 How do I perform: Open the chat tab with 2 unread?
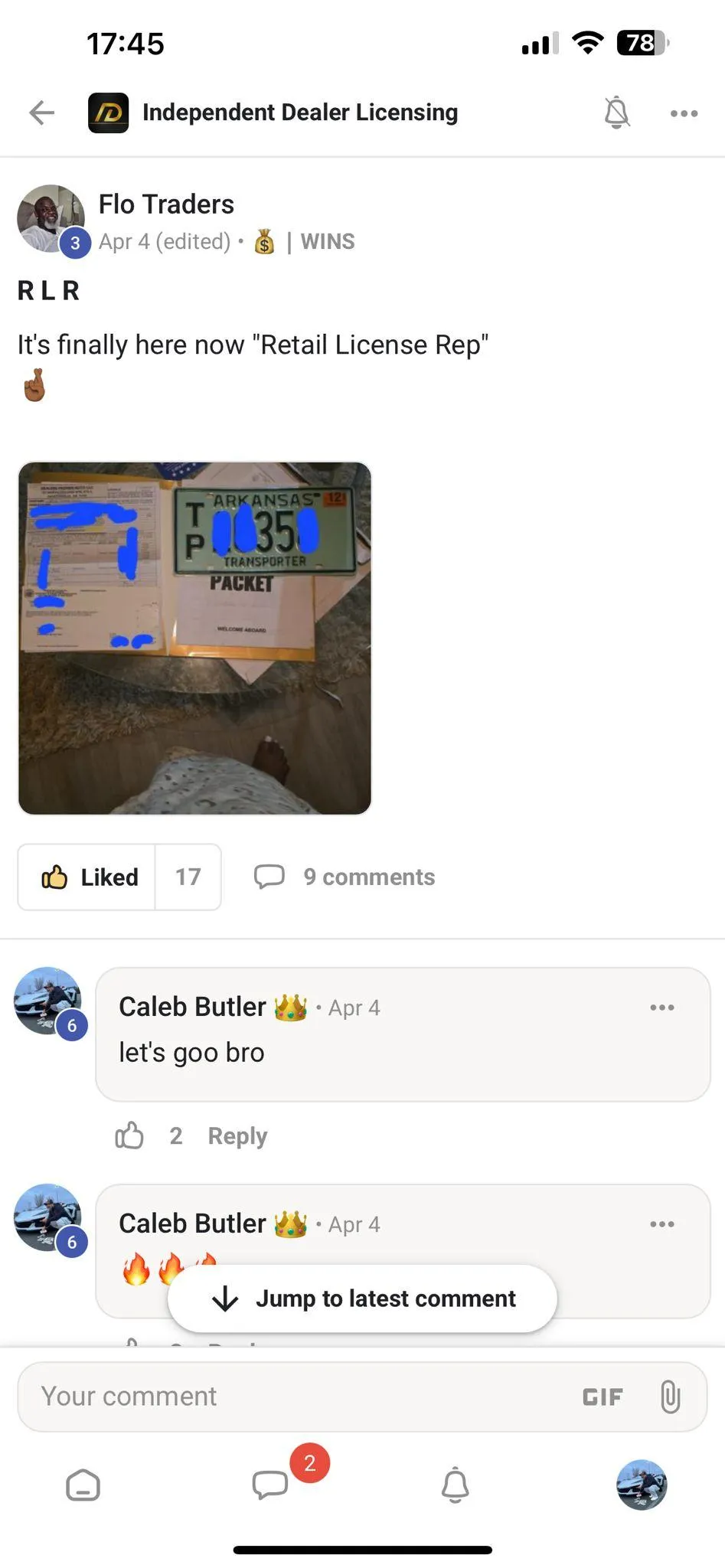tap(270, 1485)
